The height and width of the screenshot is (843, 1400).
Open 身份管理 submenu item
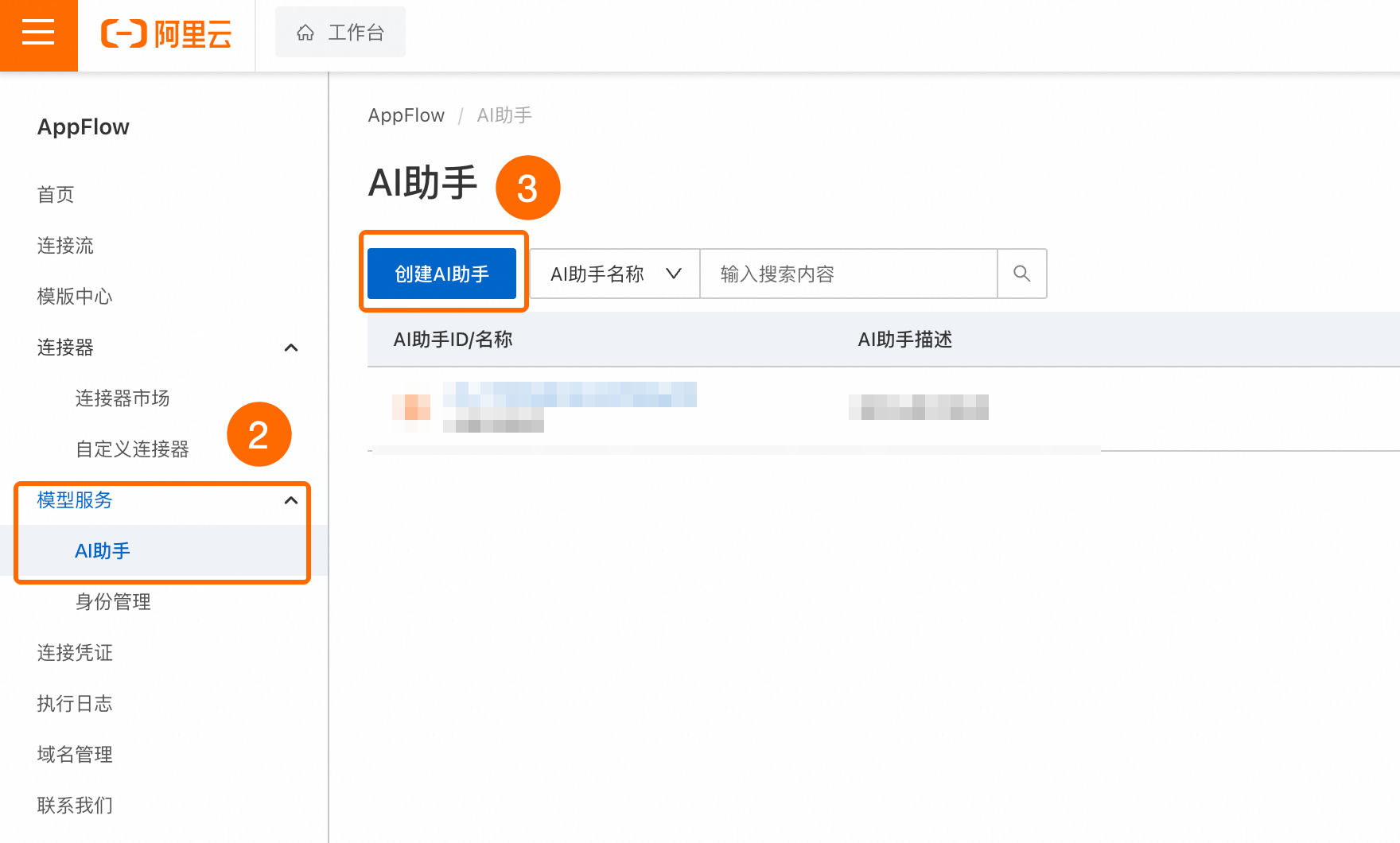coord(113,602)
